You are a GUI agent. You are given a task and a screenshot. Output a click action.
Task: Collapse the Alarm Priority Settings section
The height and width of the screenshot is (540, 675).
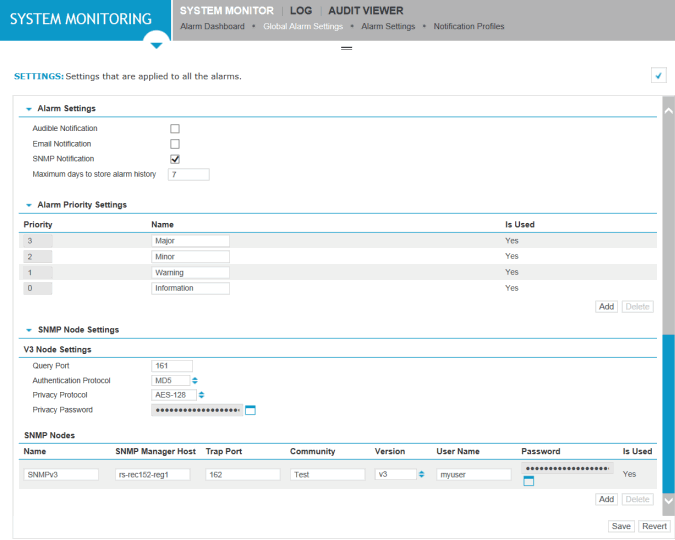click(x=29, y=205)
